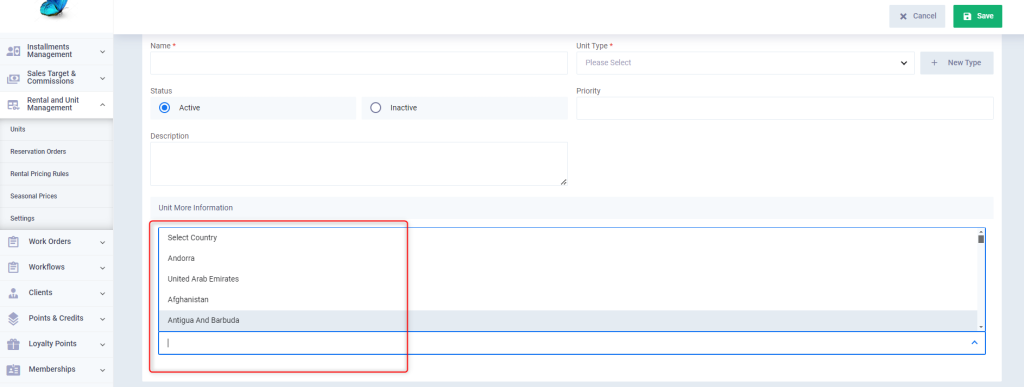Screen dimensions: 1024x387
Task: Click the Memberships card icon
Action: (13, 369)
